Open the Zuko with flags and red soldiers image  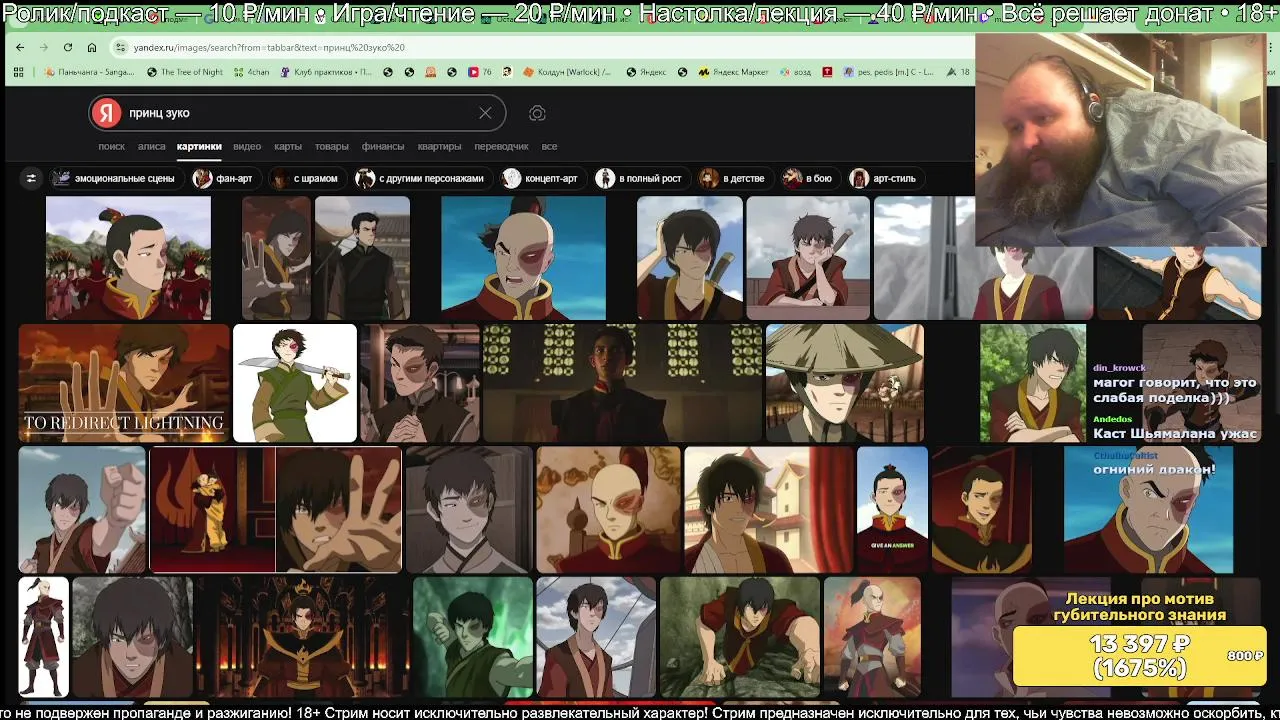click(128, 258)
